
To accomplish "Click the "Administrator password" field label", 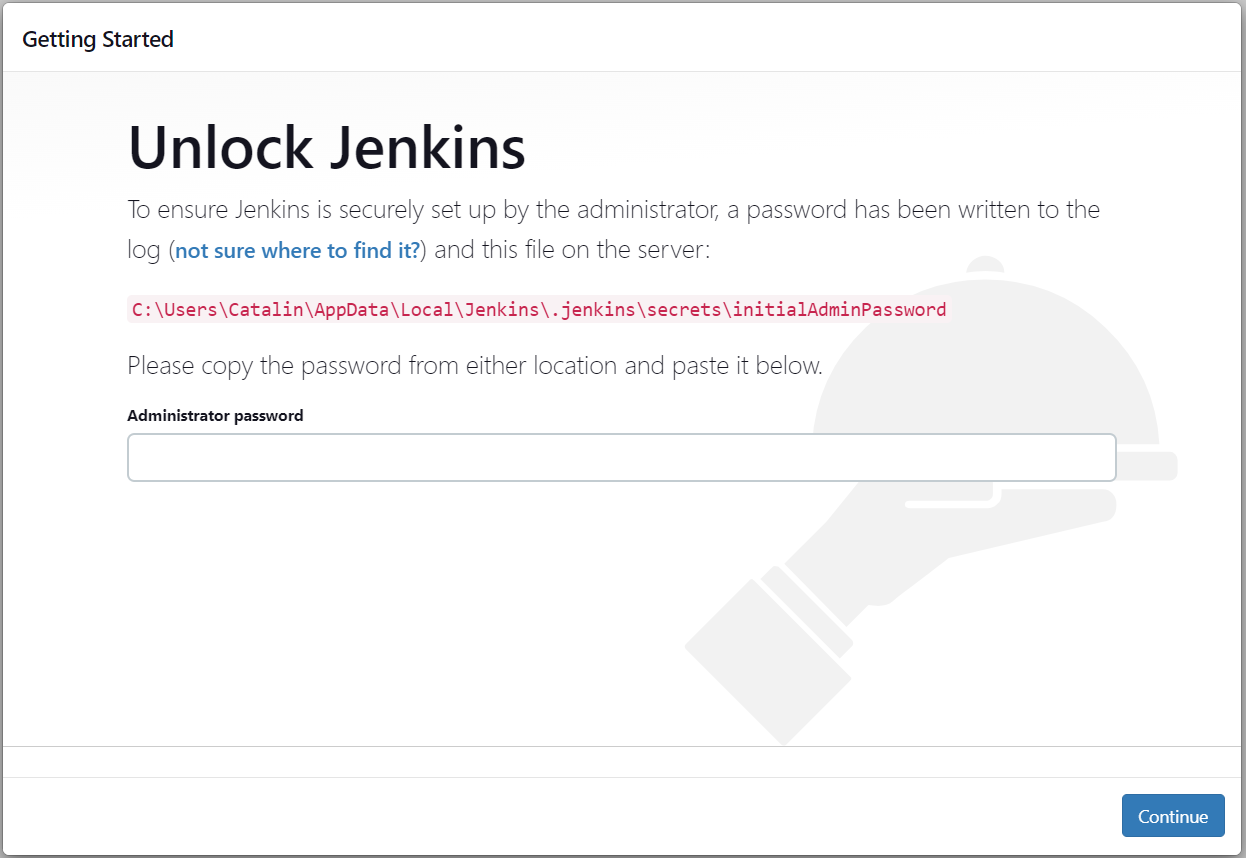I will (x=215, y=415).
